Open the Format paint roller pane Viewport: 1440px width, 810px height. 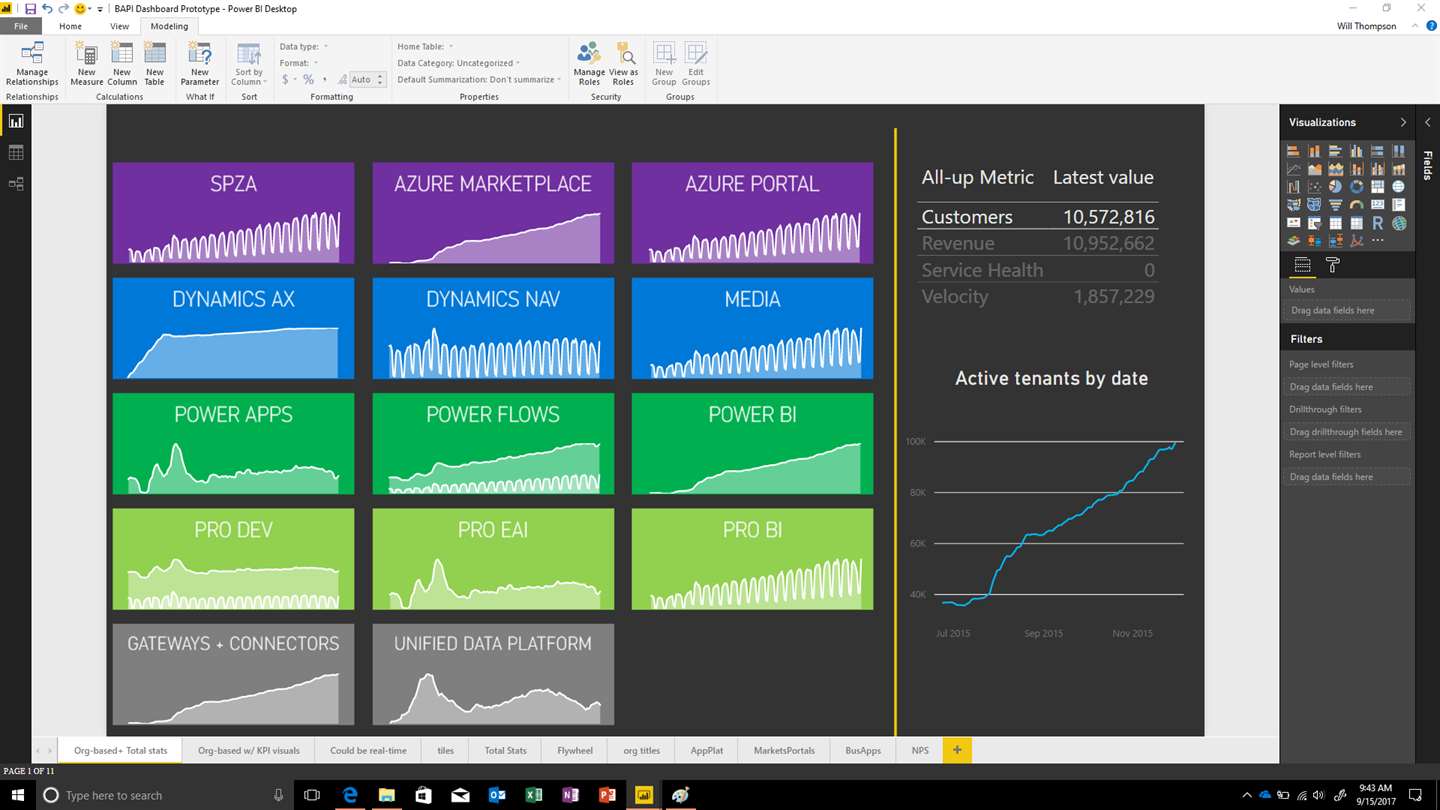tap(1333, 265)
